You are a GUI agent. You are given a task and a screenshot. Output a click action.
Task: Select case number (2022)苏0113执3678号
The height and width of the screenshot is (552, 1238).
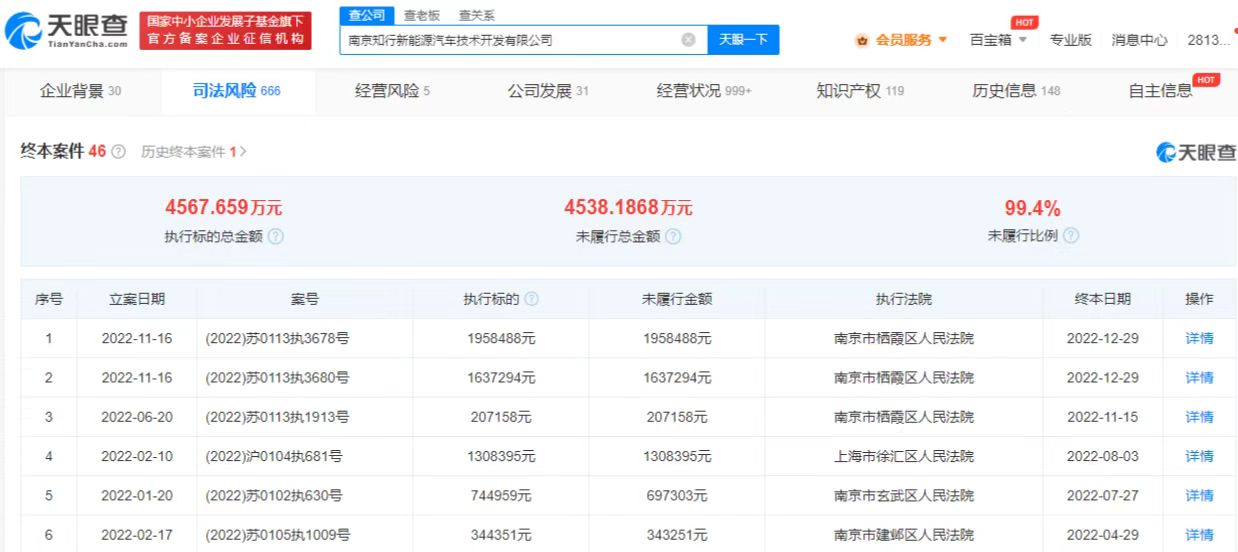[277, 338]
